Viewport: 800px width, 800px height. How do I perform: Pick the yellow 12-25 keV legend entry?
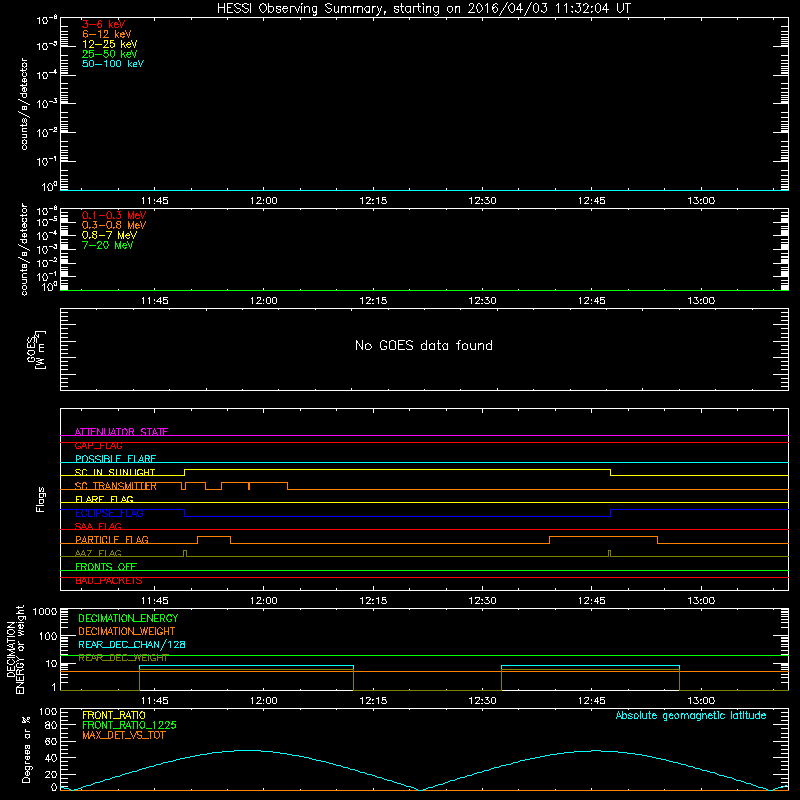[109, 44]
